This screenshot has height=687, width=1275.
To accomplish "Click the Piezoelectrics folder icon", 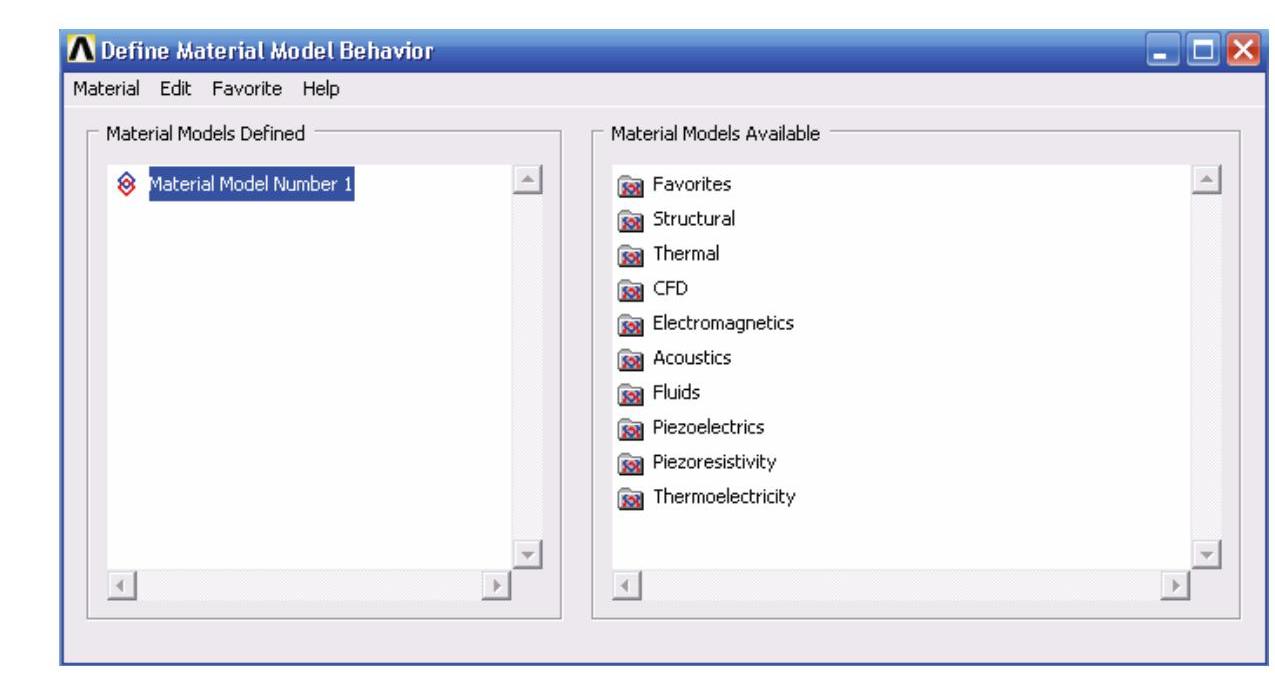I will (631, 428).
